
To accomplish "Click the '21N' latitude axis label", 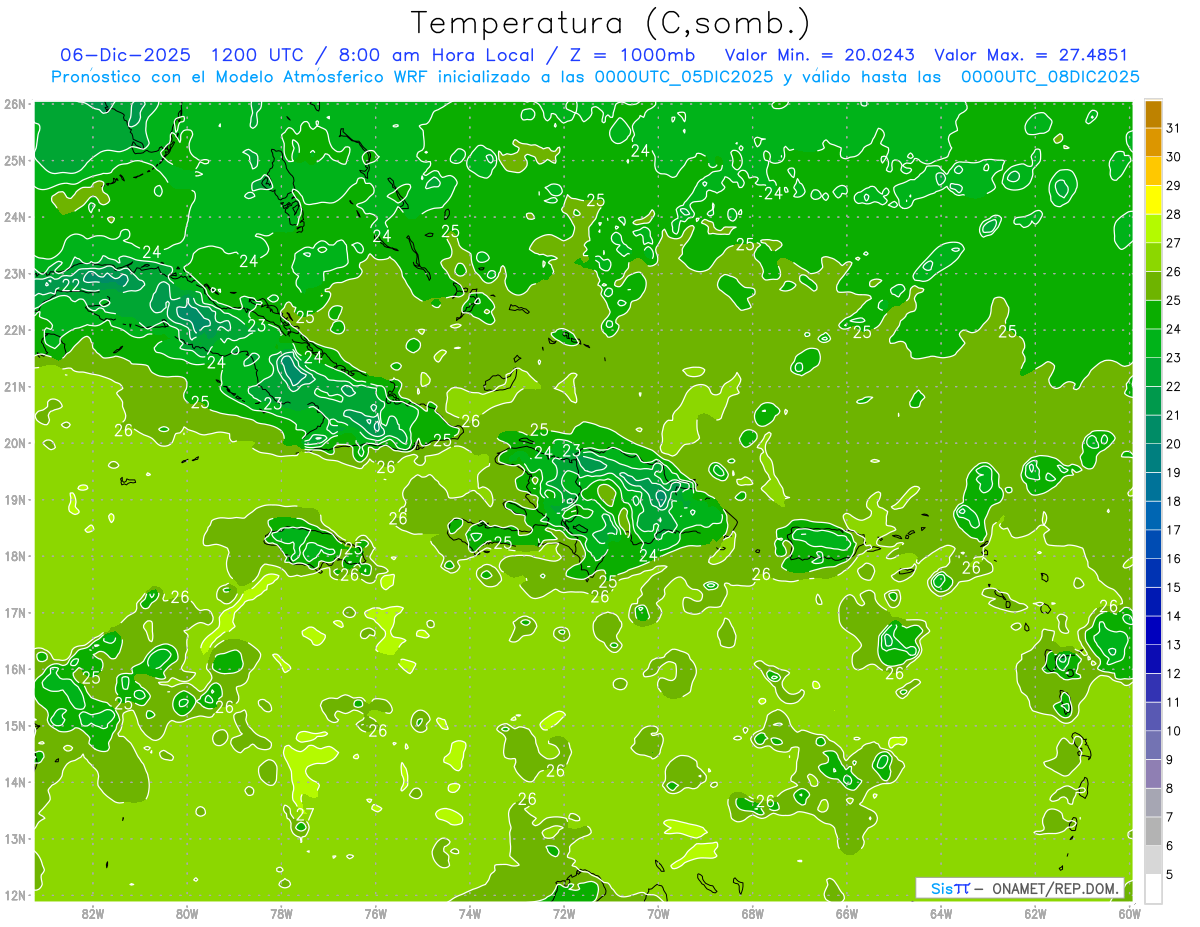I will (15, 387).
